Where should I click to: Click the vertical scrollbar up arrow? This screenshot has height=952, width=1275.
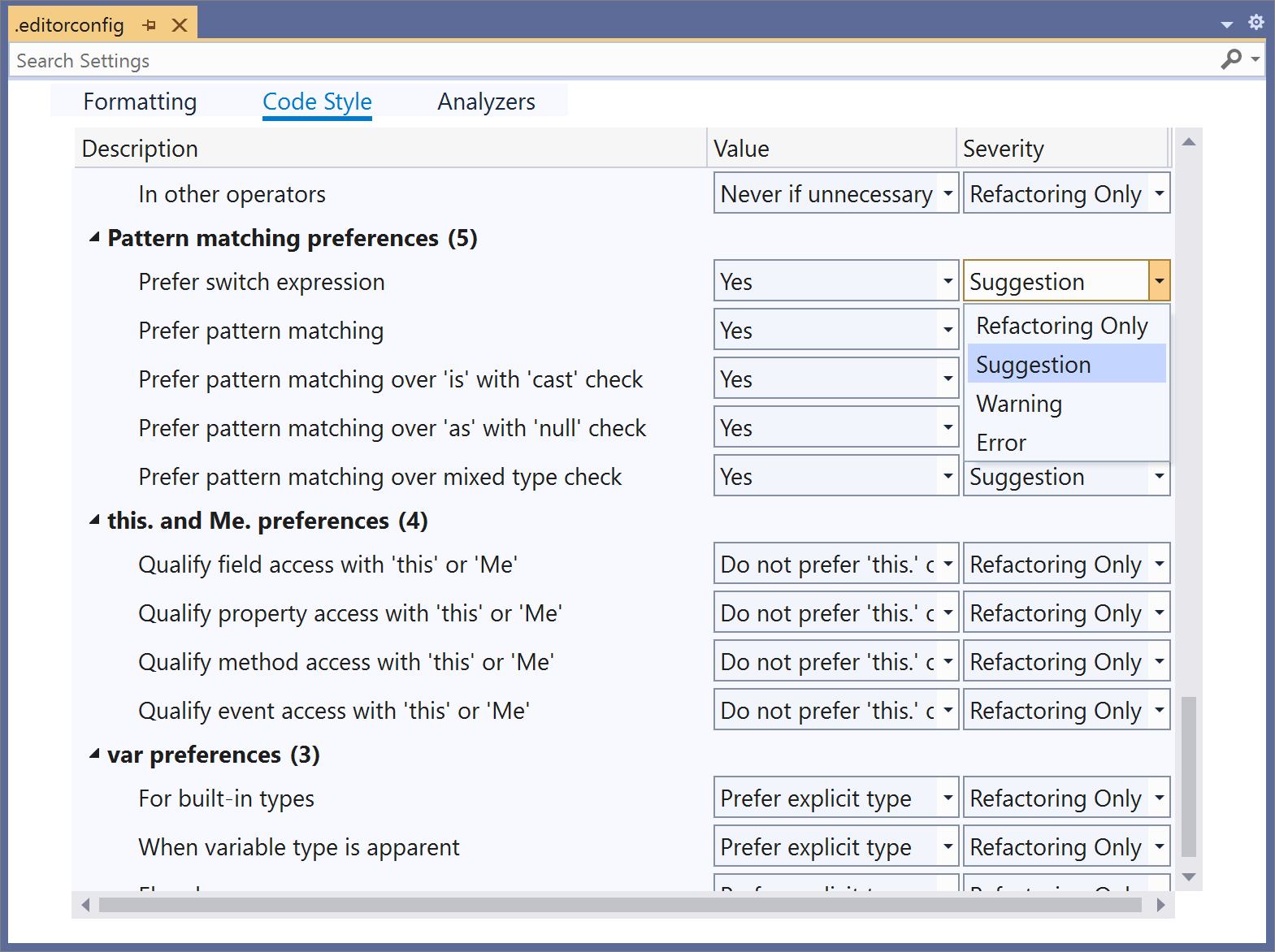1189,141
